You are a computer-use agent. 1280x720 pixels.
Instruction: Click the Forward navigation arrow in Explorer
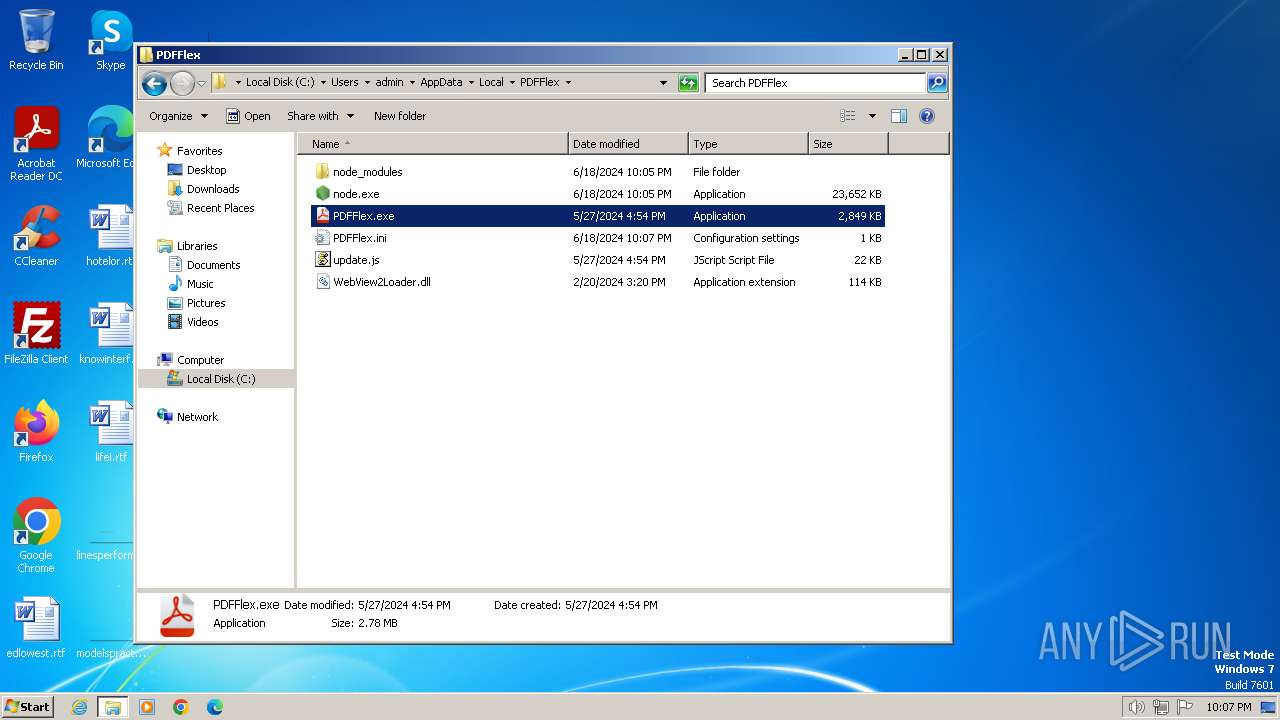tap(182, 83)
